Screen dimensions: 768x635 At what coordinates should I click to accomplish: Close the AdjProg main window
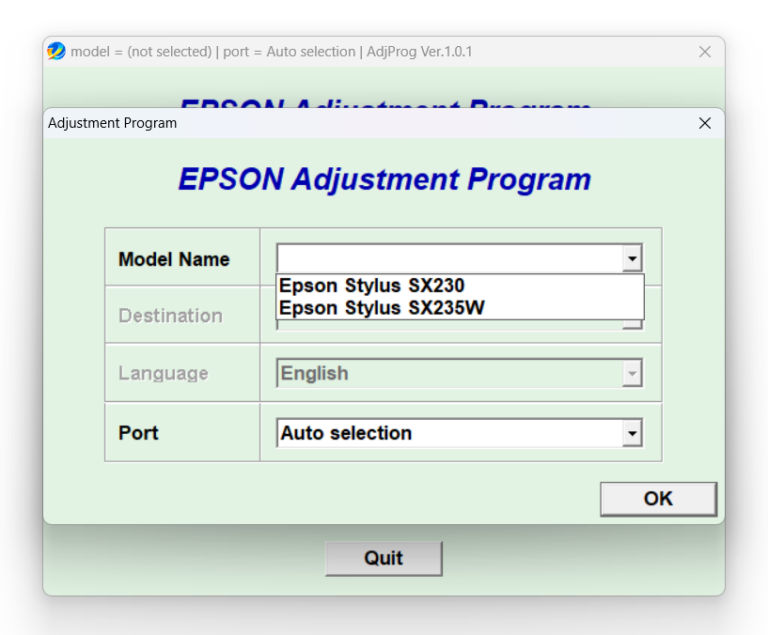pyautogui.click(x=704, y=51)
